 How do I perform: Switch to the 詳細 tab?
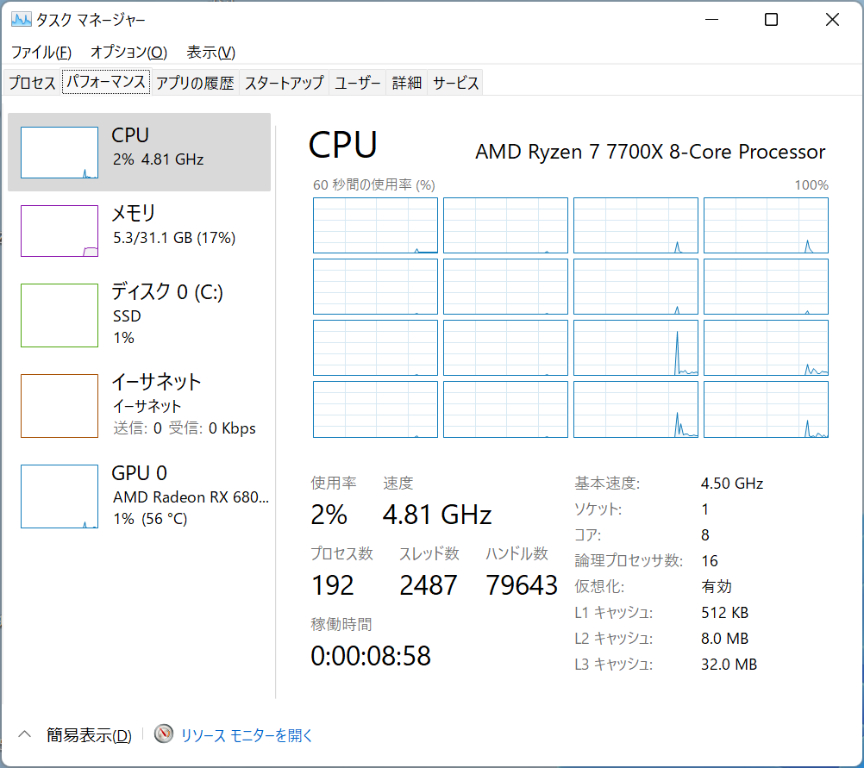(x=406, y=83)
